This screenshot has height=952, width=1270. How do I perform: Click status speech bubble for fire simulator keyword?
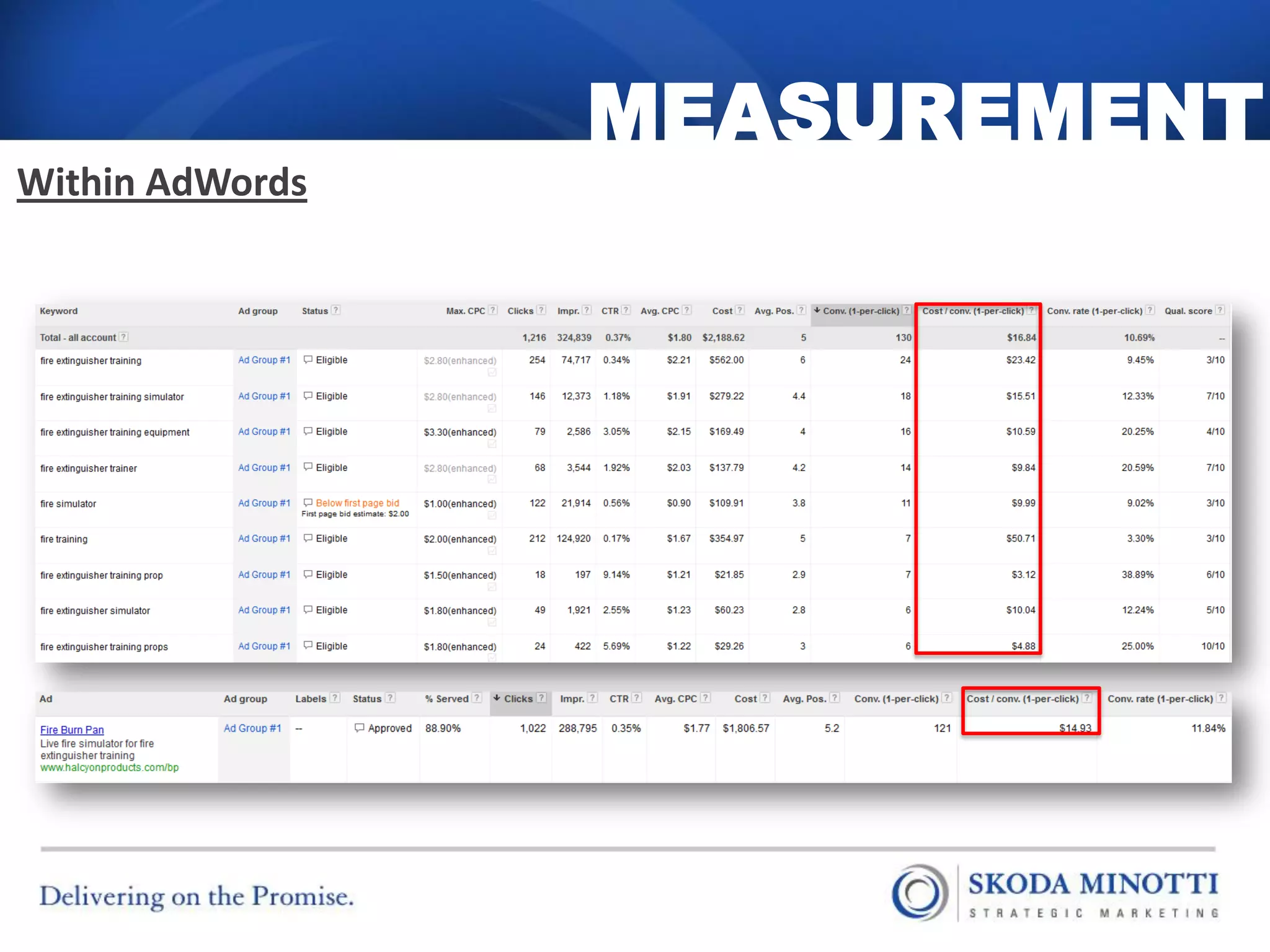point(308,503)
